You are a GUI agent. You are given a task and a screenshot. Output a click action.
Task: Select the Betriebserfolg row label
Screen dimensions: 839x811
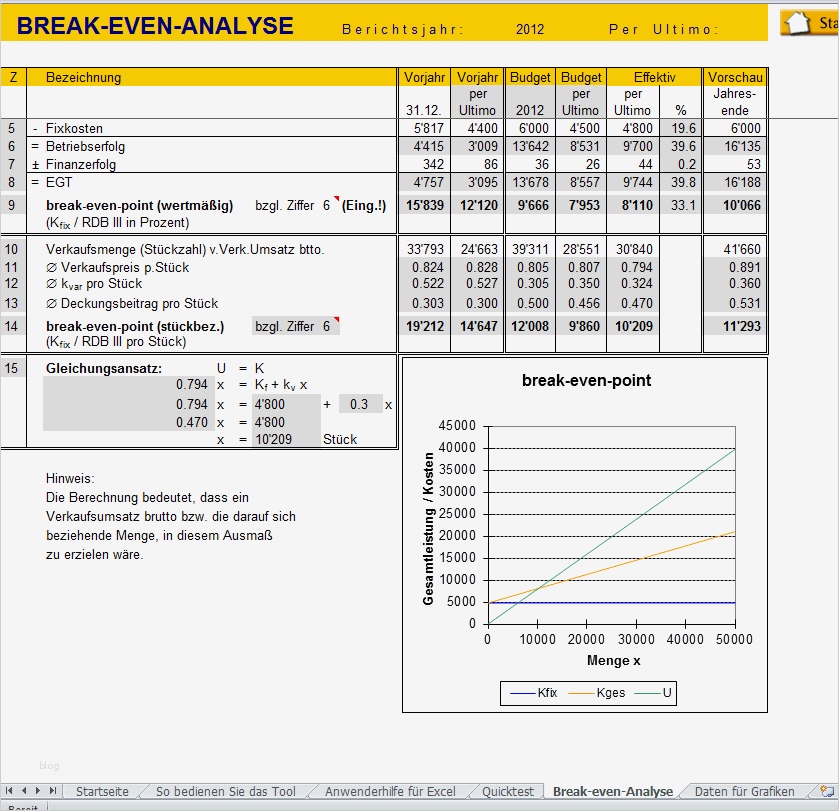coord(85,147)
